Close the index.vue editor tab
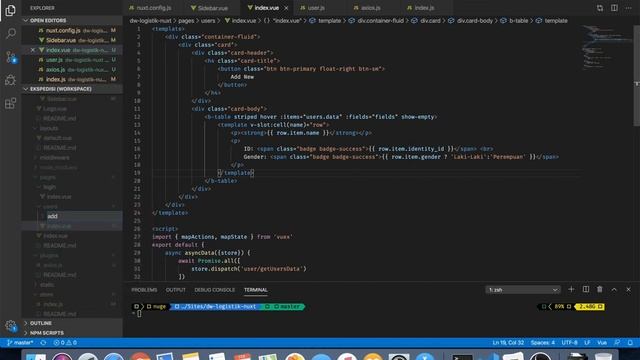This screenshot has width=640, height=360. pyautogui.click(x=286, y=8)
